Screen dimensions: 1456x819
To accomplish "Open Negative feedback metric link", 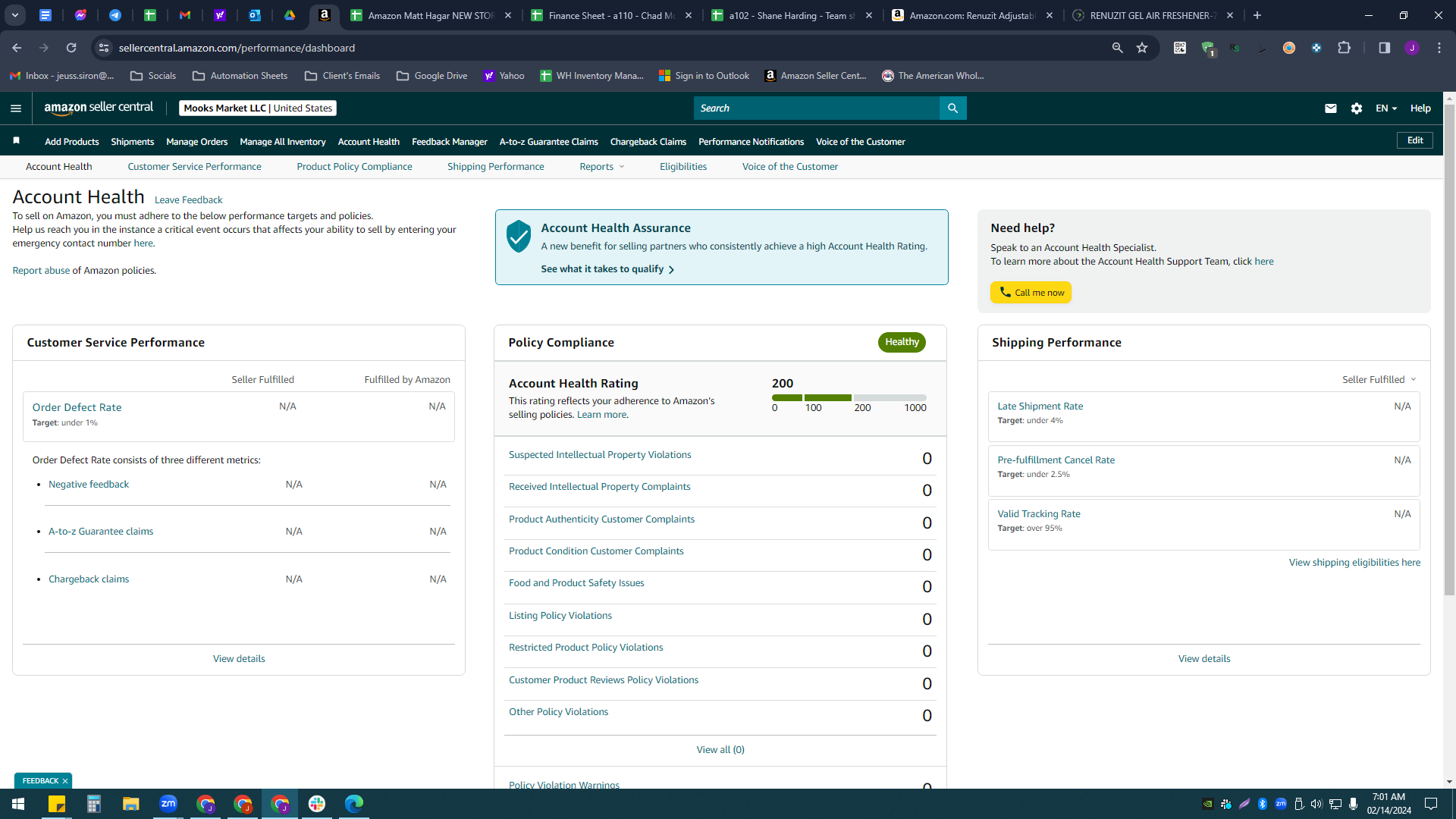I will [x=89, y=485].
